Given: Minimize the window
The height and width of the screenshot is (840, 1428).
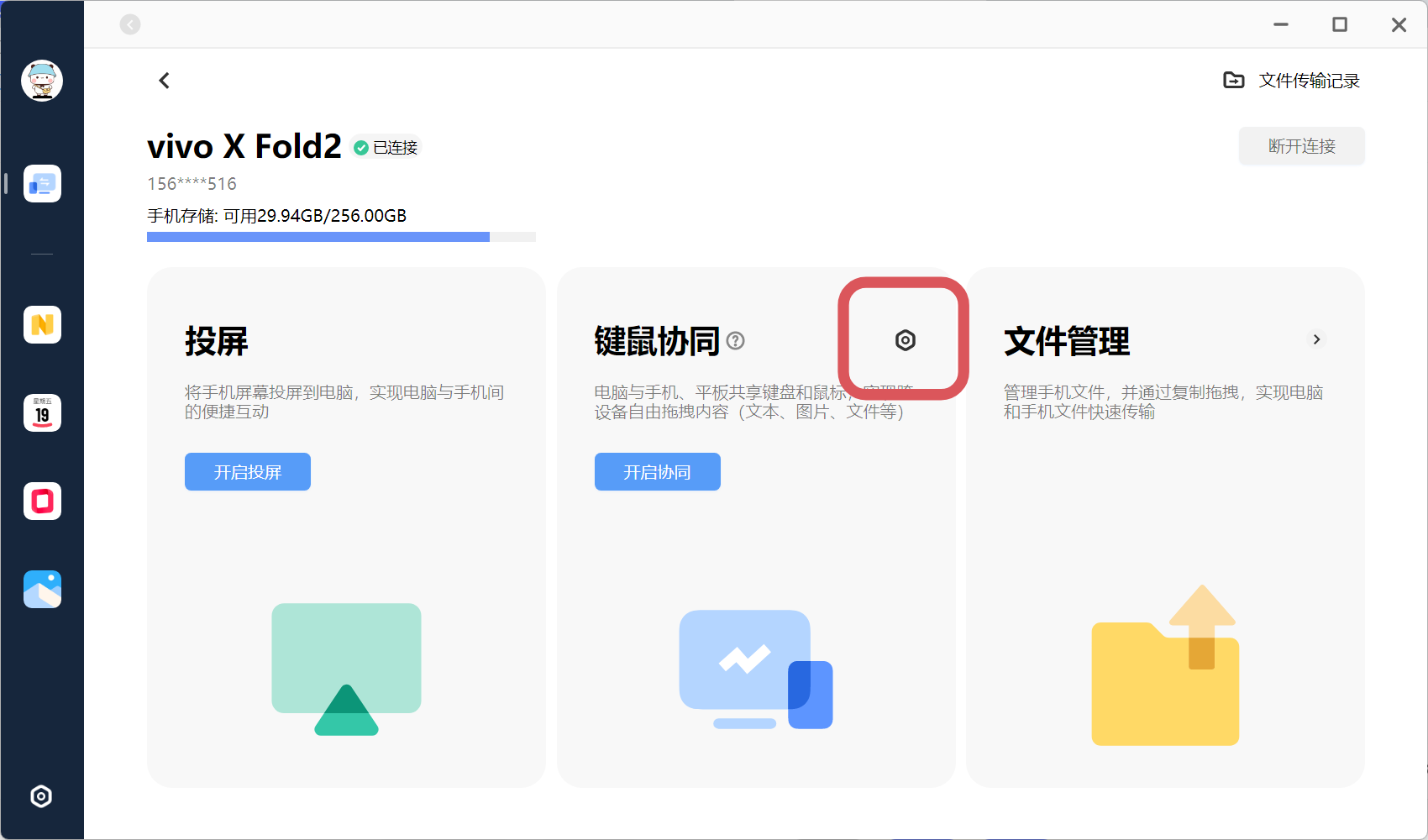Looking at the screenshot, I should 1281,24.
